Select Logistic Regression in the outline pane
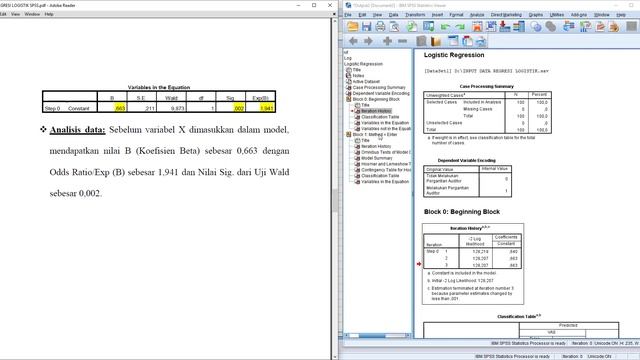The height and width of the screenshot is (360, 640). coord(363,64)
